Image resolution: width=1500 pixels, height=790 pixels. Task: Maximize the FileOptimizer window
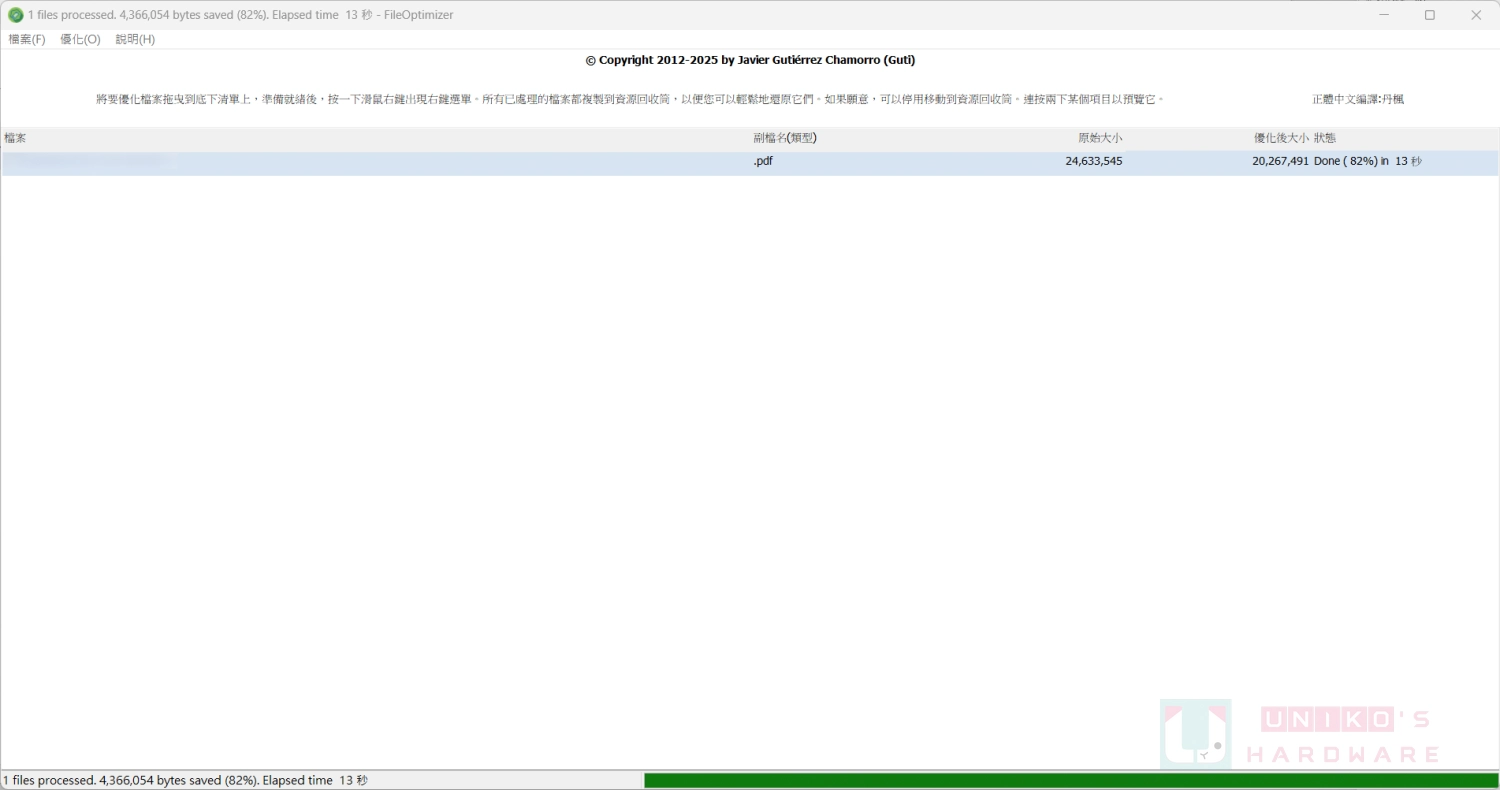(x=1430, y=15)
